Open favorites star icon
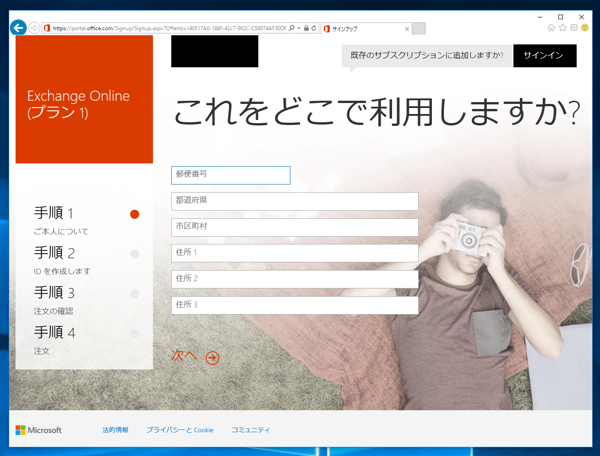 pyautogui.click(x=562, y=28)
